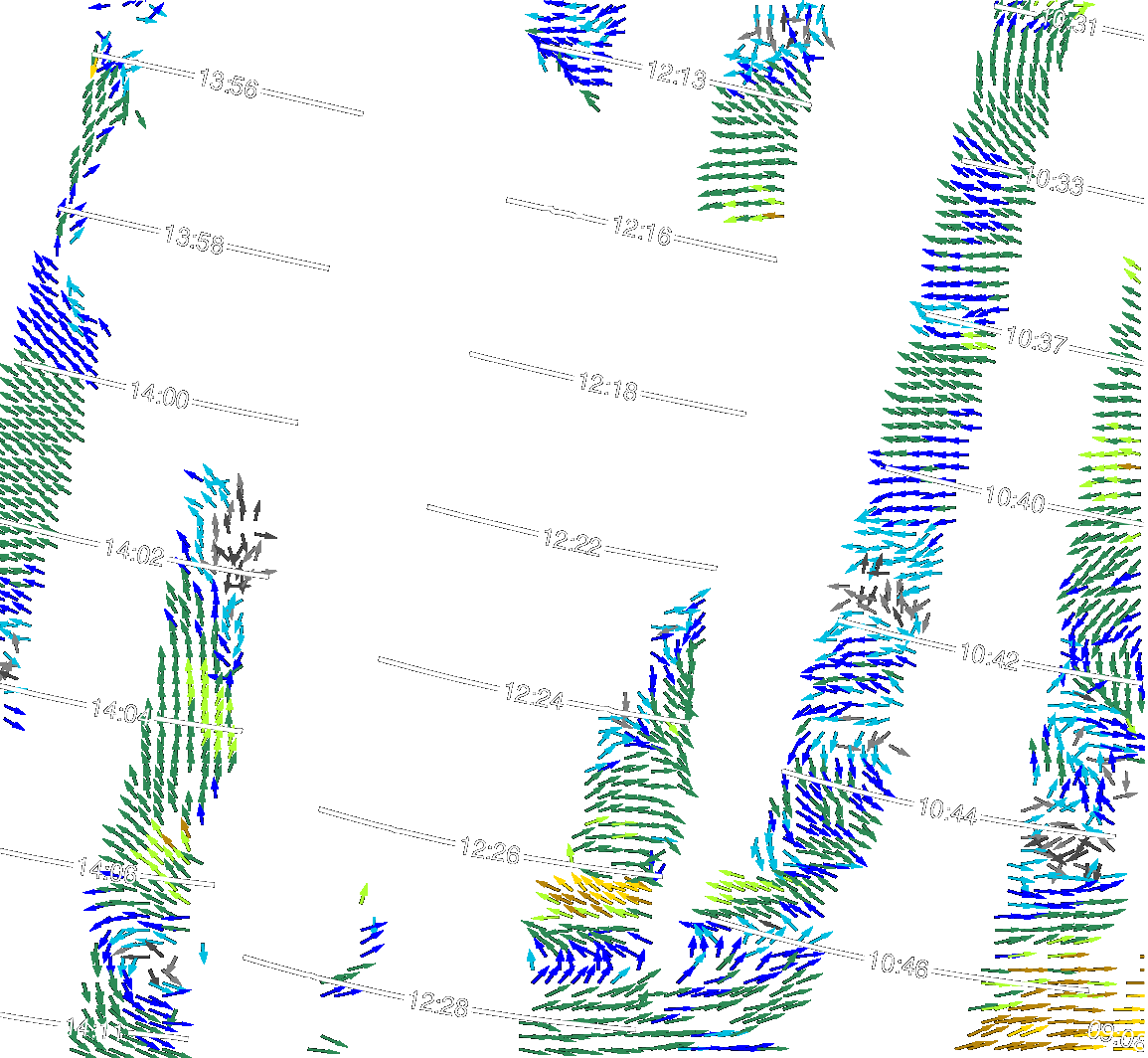This screenshot has height=1058, width=1148.
Task: Select the 10:42 time label
Action: tap(989, 655)
